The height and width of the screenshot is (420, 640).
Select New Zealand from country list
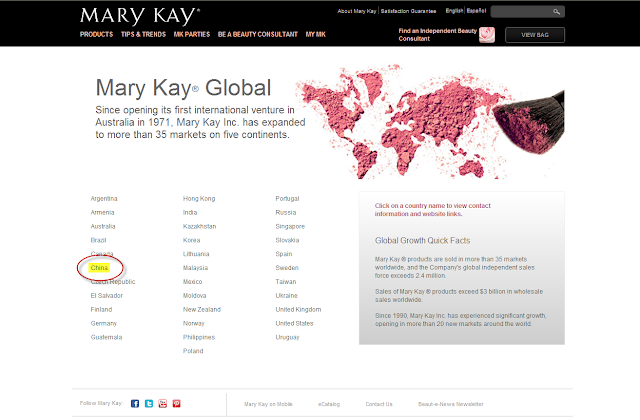pos(202,309)
